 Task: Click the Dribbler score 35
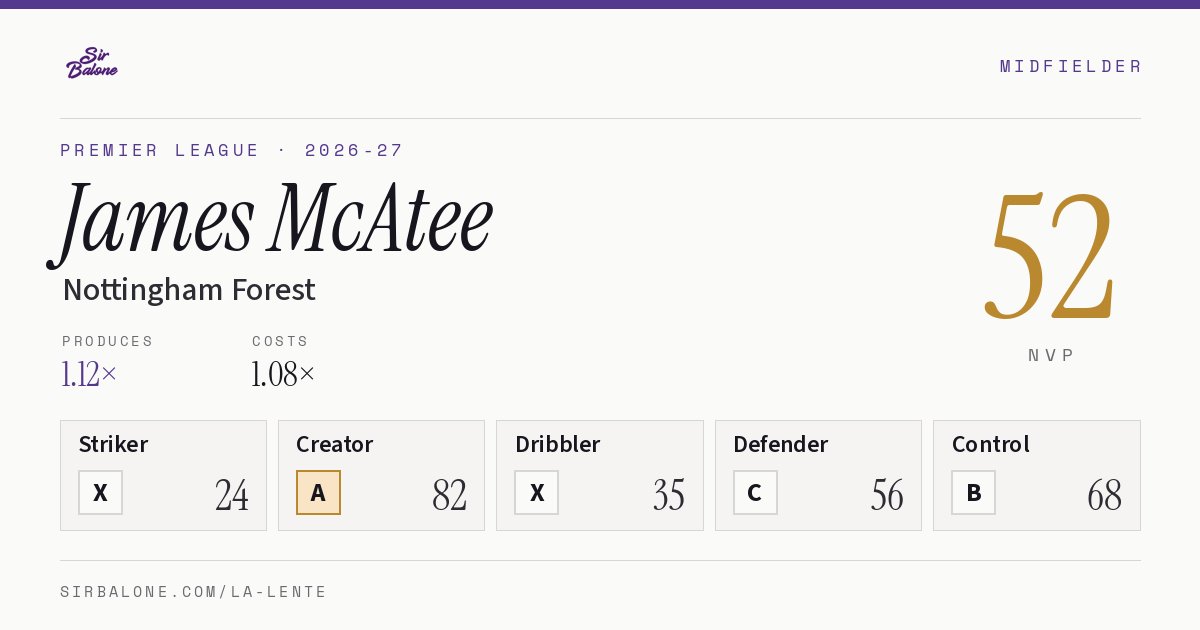(668, 495)
